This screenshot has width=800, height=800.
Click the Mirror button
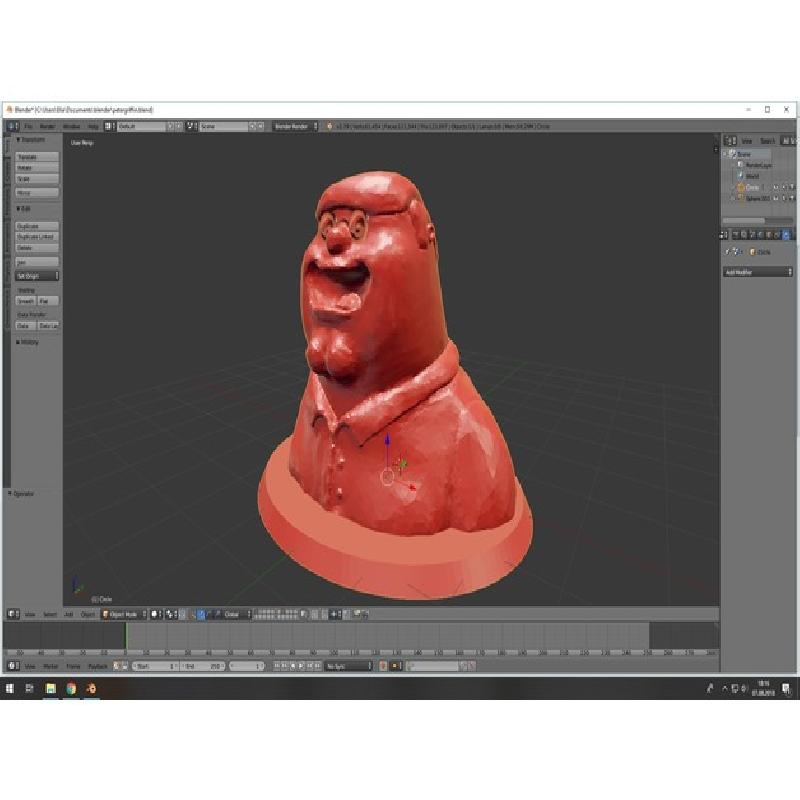[x=37, y=192]
